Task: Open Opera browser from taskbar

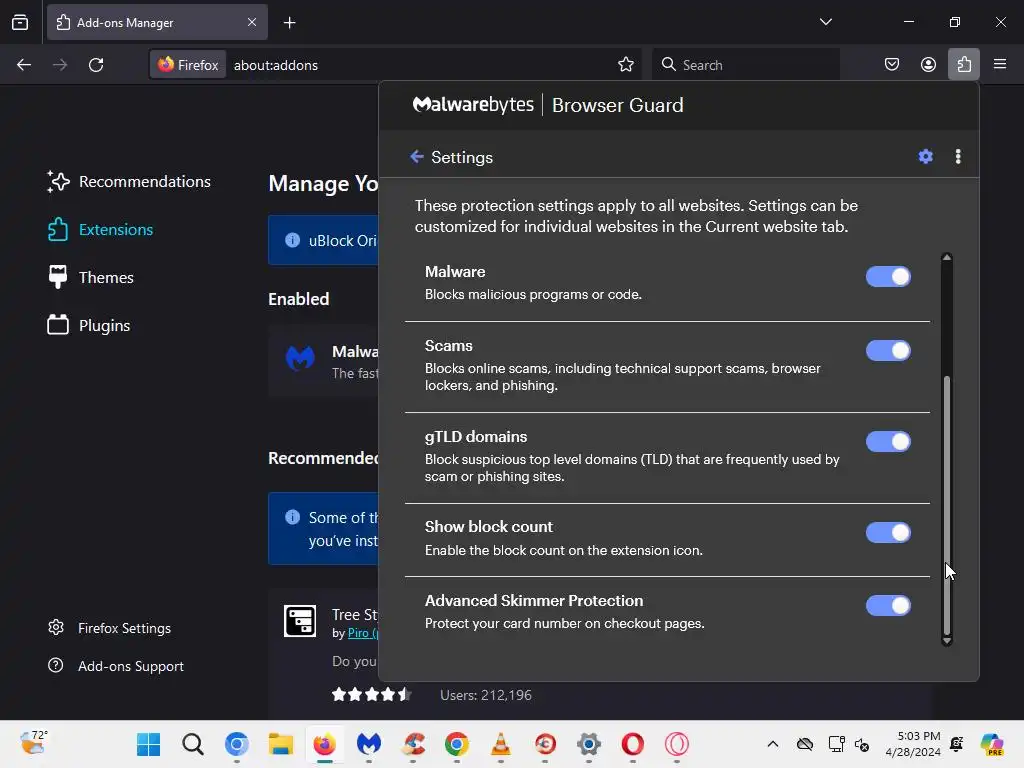Action: pyautogui.click(x=633, y=744)
